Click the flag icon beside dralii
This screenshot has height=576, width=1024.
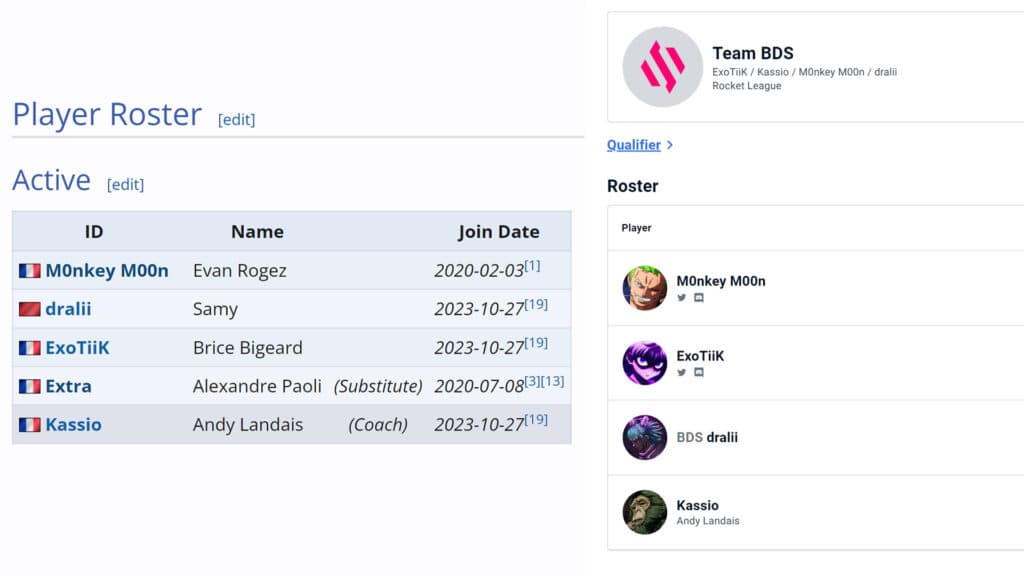[x=28, y=308]
